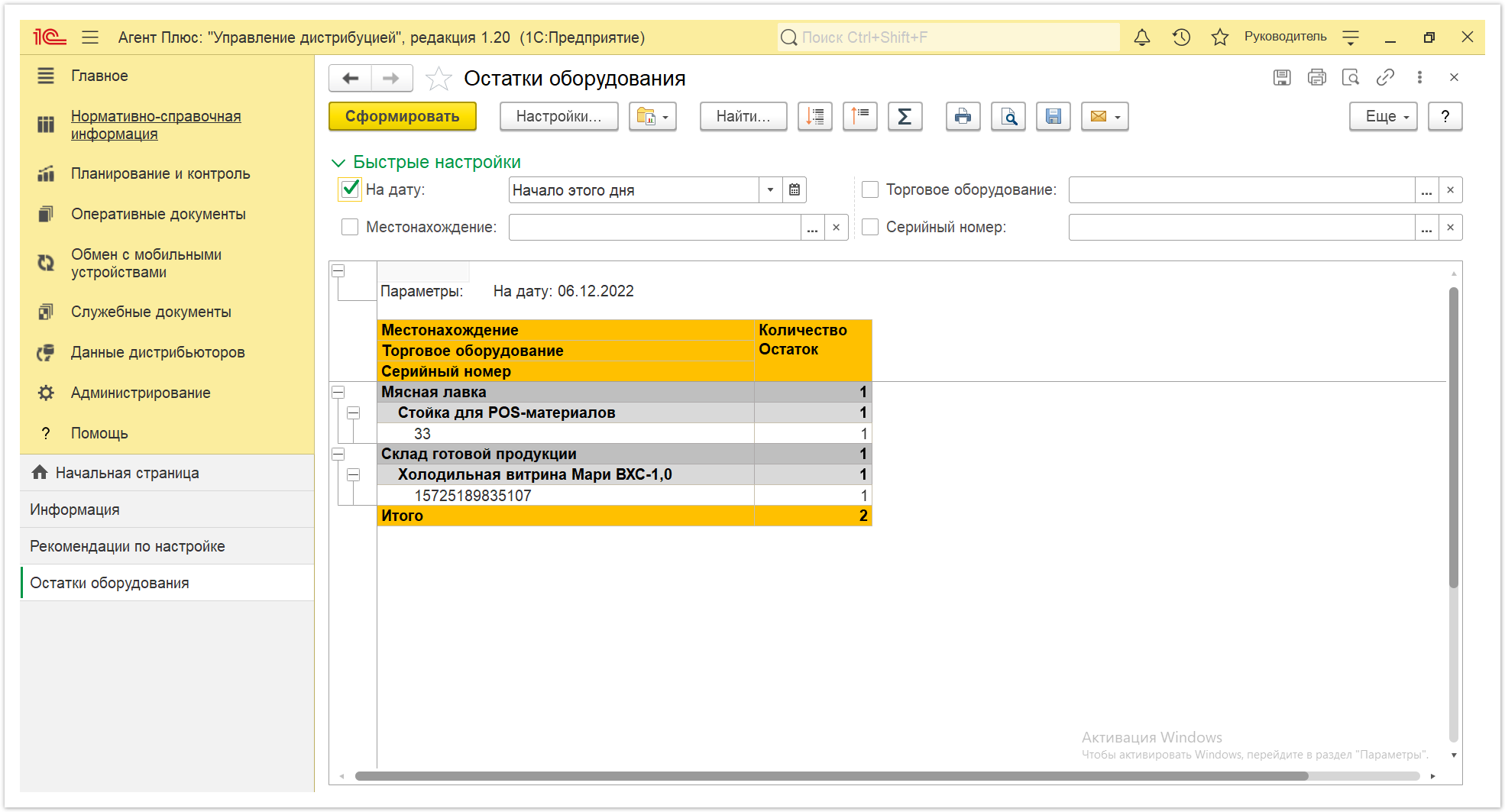1505x812 pixels.
Task: Collapse the report parameters header group
Action: point(338,270)
